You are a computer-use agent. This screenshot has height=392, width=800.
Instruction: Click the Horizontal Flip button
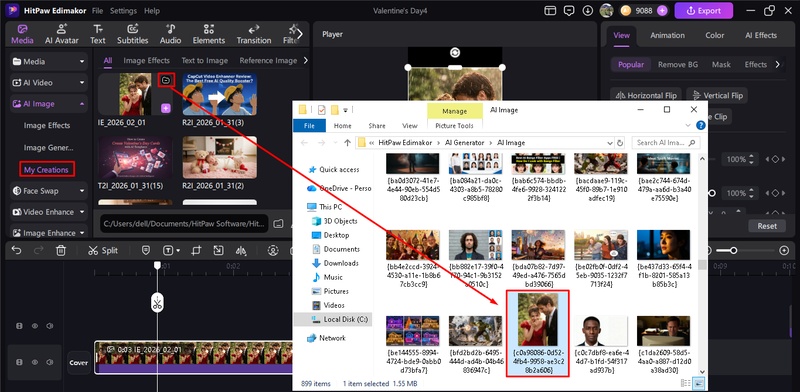coord(646,95)
